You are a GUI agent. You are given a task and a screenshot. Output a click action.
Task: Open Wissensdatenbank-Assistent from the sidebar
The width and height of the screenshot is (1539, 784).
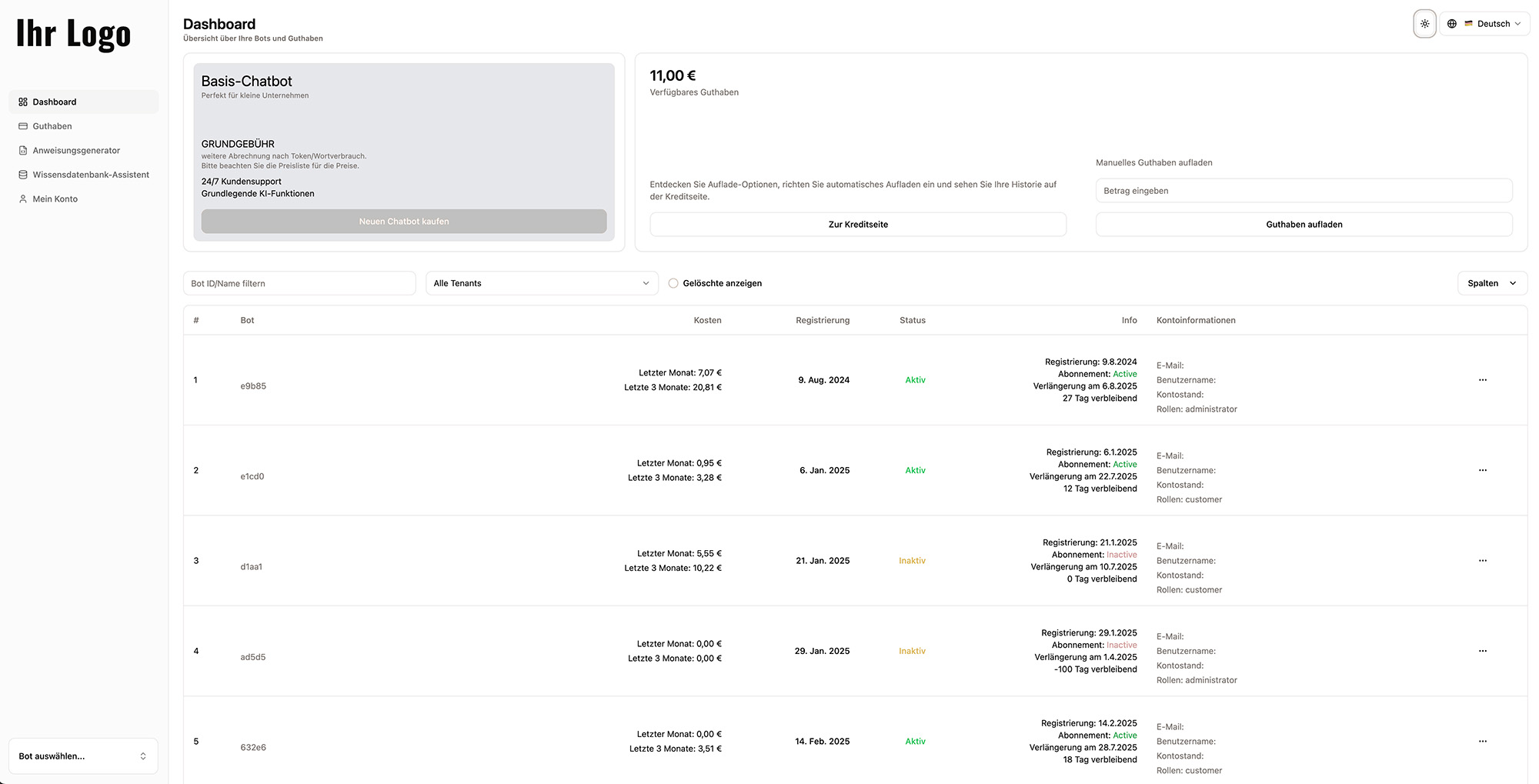point(91,175)
